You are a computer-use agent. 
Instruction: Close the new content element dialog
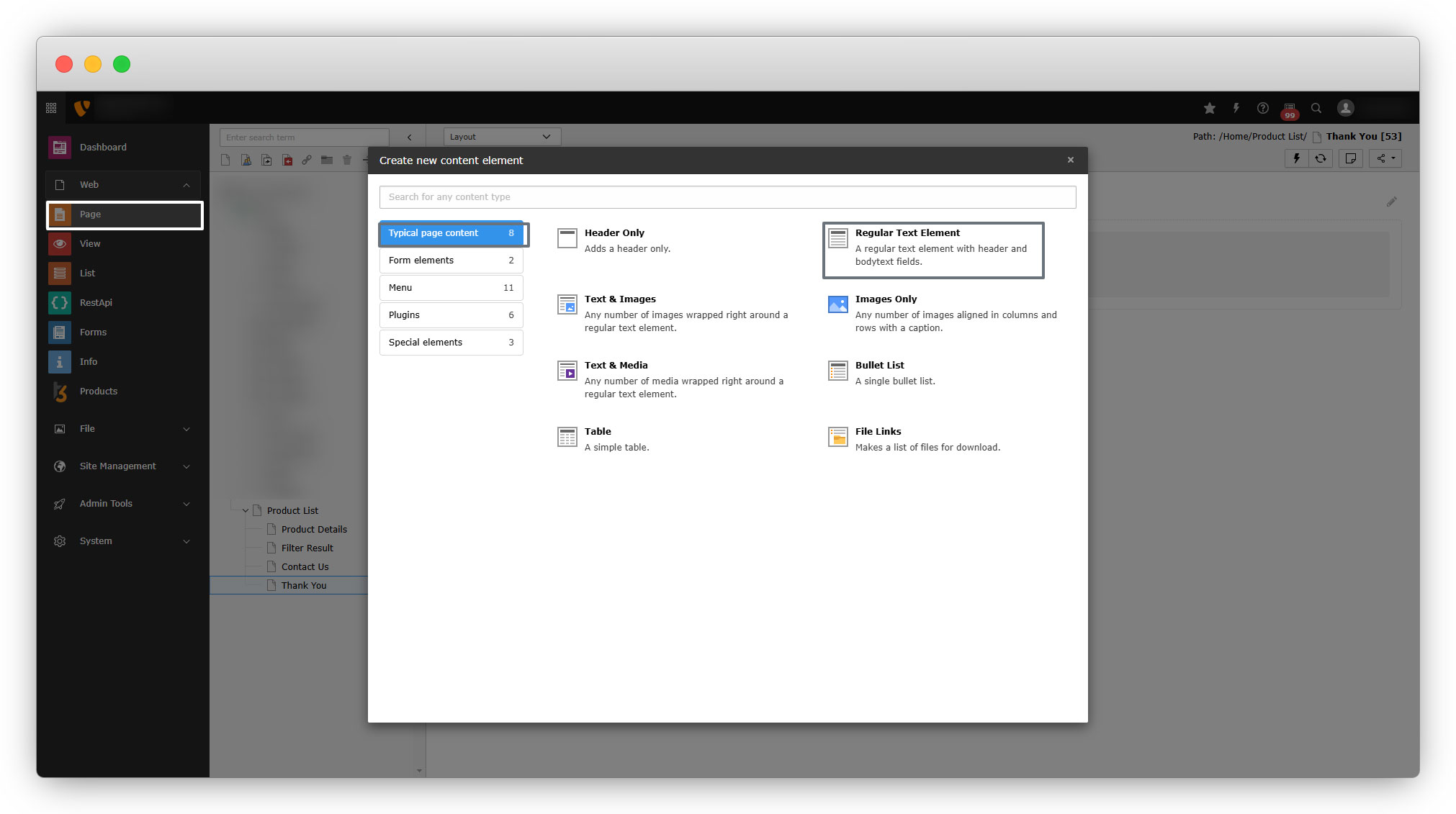click(1071, 160)
